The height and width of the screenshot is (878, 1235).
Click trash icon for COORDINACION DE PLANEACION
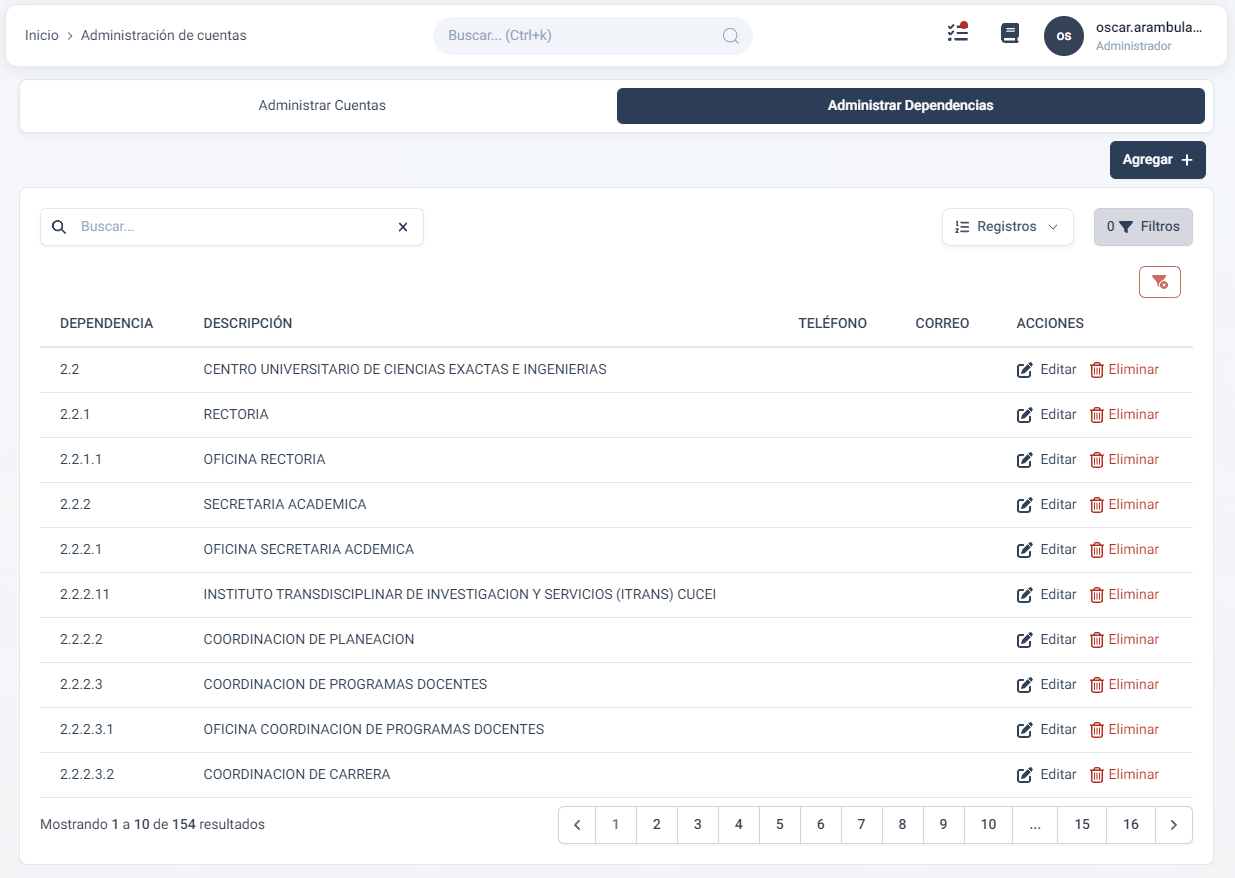1096,640
